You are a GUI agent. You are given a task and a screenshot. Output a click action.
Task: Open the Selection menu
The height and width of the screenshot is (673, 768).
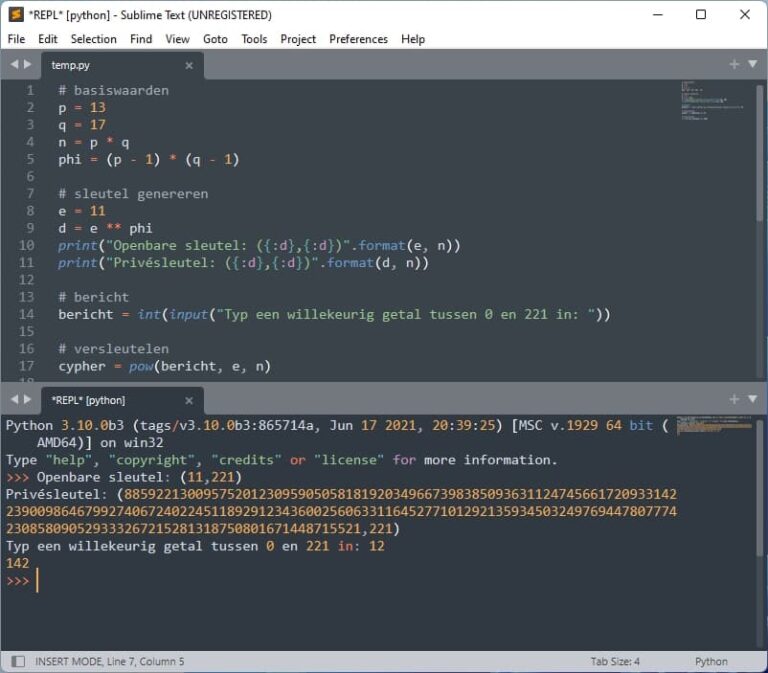[94, 39]
